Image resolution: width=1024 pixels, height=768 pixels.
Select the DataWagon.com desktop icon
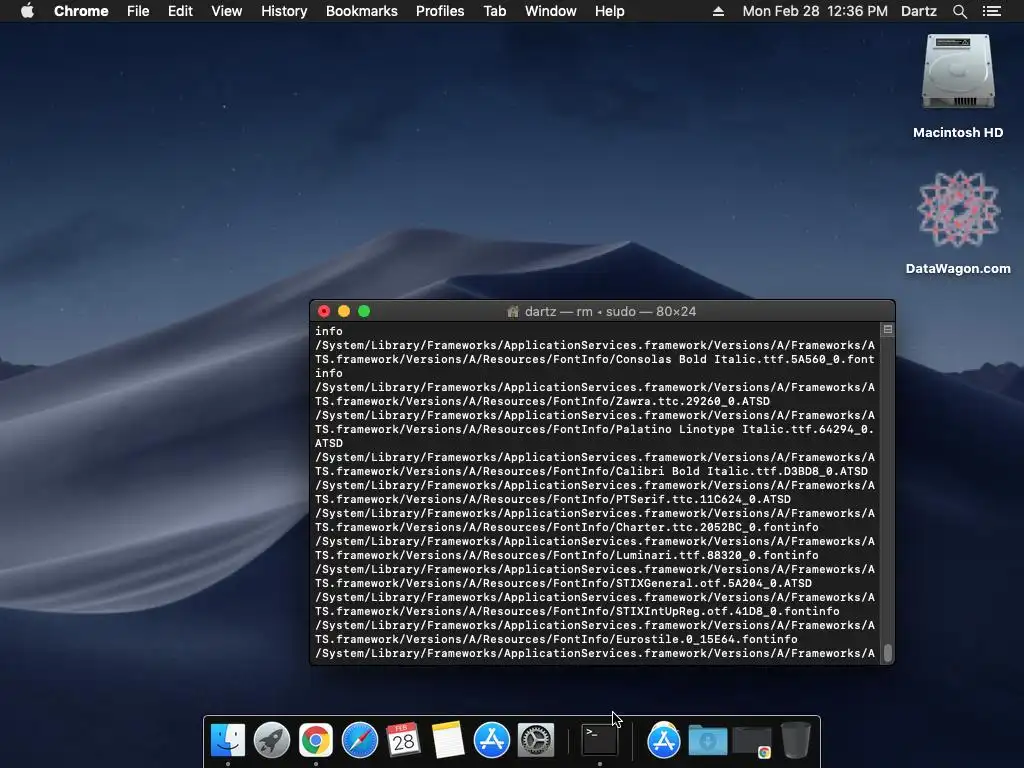pyautogui.click(x=958, y=209)
